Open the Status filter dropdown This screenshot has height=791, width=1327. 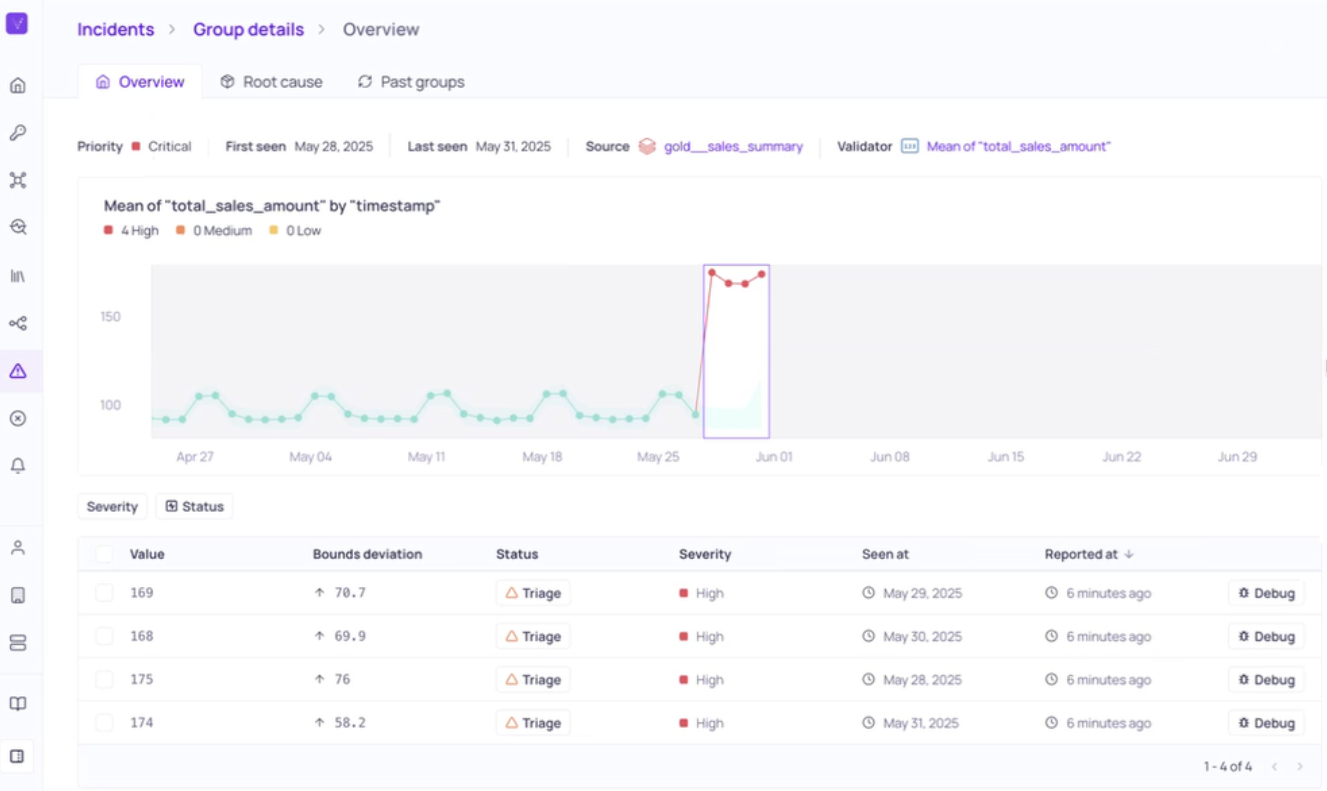coord(194,507)
